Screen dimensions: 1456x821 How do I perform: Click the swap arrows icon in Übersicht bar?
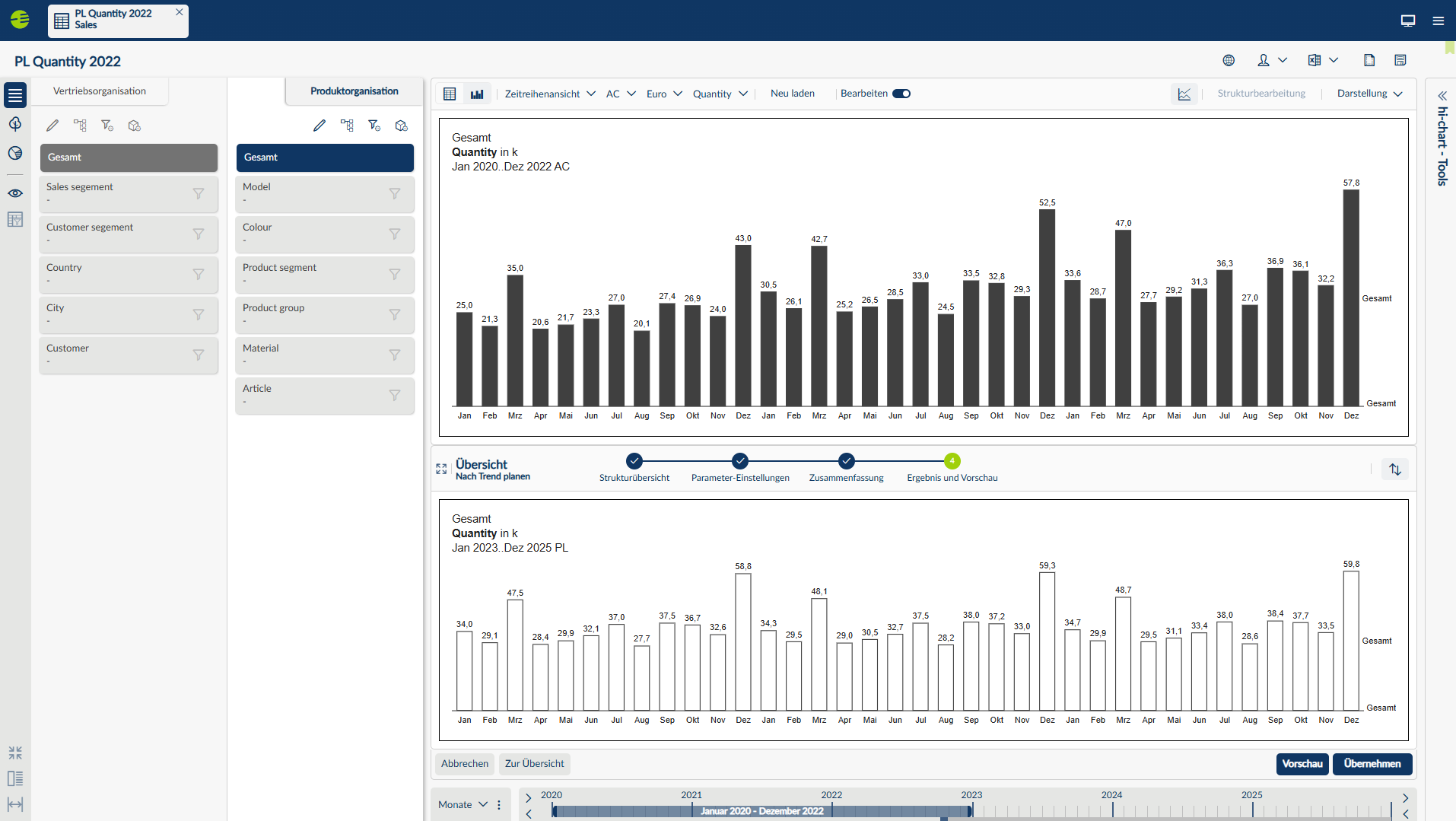tap(1395, 469)
